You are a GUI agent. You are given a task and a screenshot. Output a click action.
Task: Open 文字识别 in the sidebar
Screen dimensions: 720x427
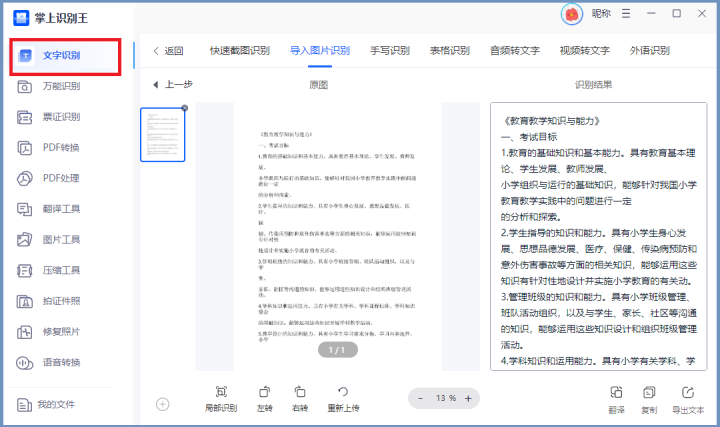pyautogui.click(x=65, y=56)
